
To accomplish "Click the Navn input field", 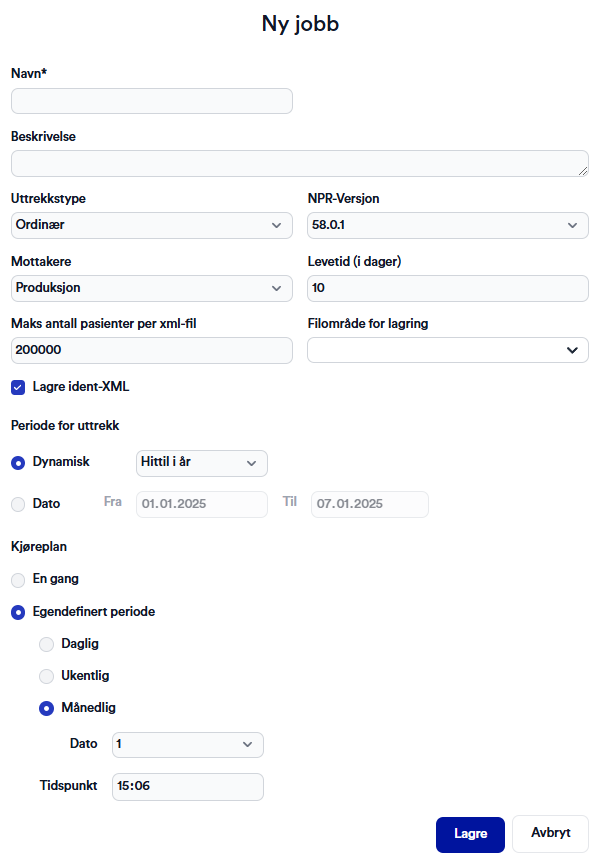I will [151, 100].
